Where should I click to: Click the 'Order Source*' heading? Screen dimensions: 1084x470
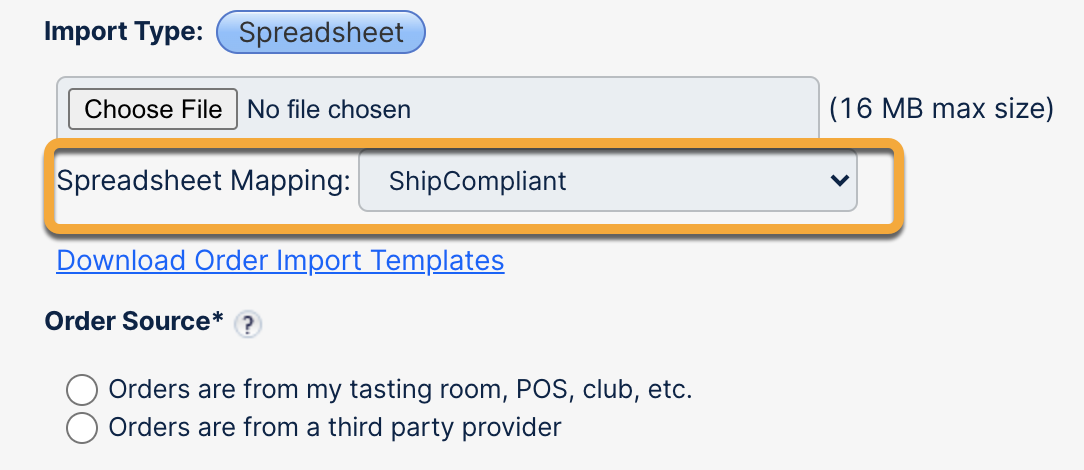pos(127,322)
